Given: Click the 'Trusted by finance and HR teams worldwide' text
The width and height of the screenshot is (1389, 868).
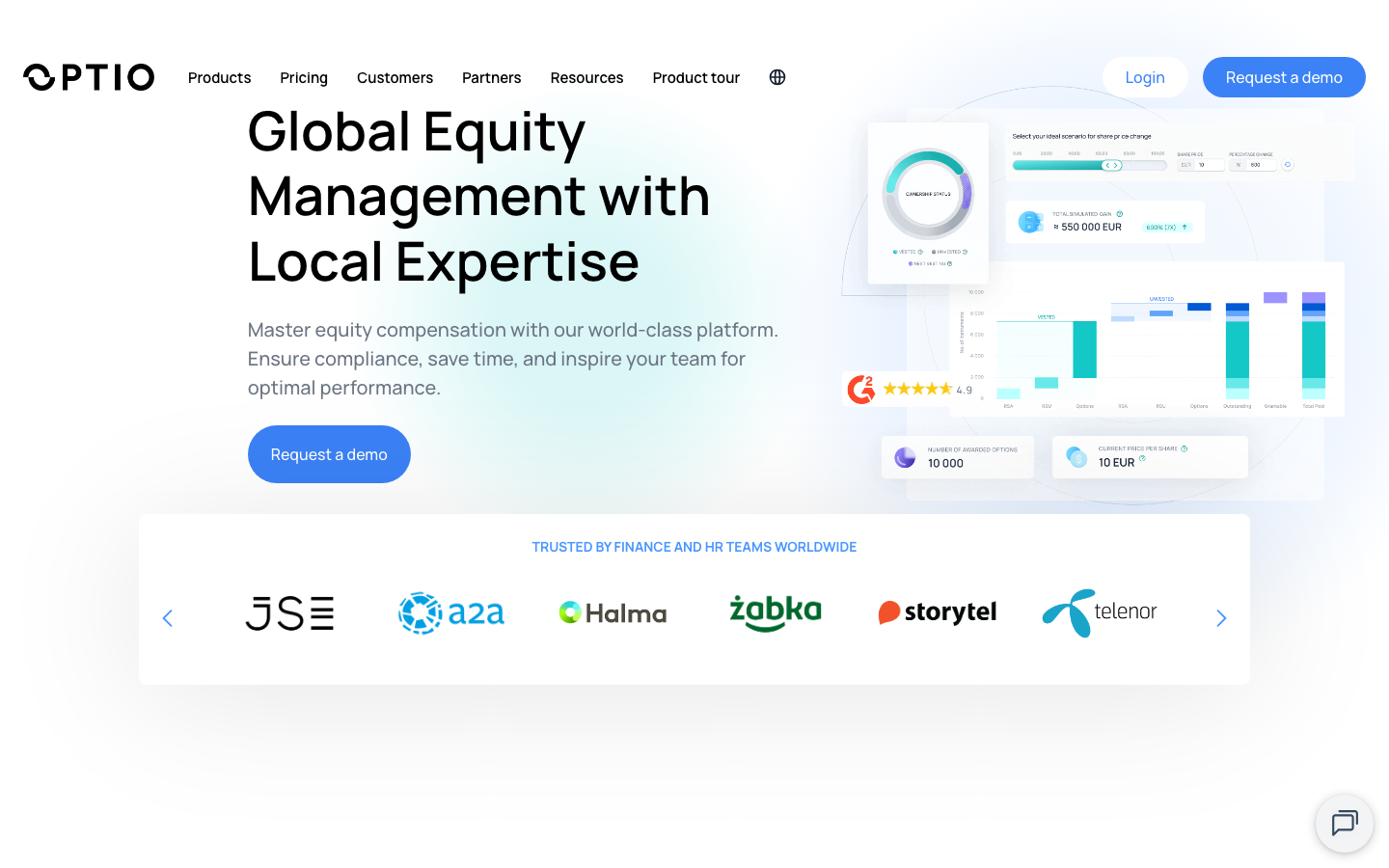Looking at the screenshot, I should (x=694, y=547).
